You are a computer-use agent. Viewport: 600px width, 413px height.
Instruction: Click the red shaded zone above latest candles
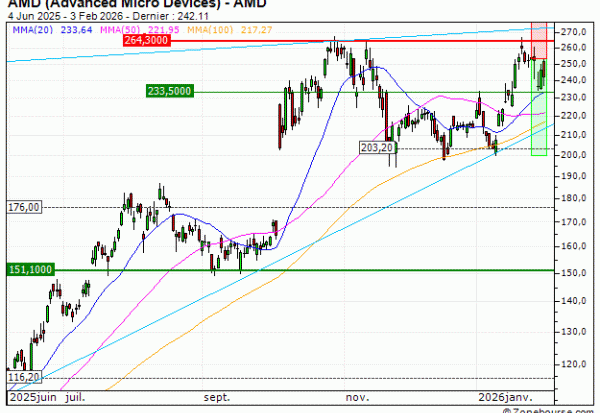pyautogui.click(x=539, y=40)
